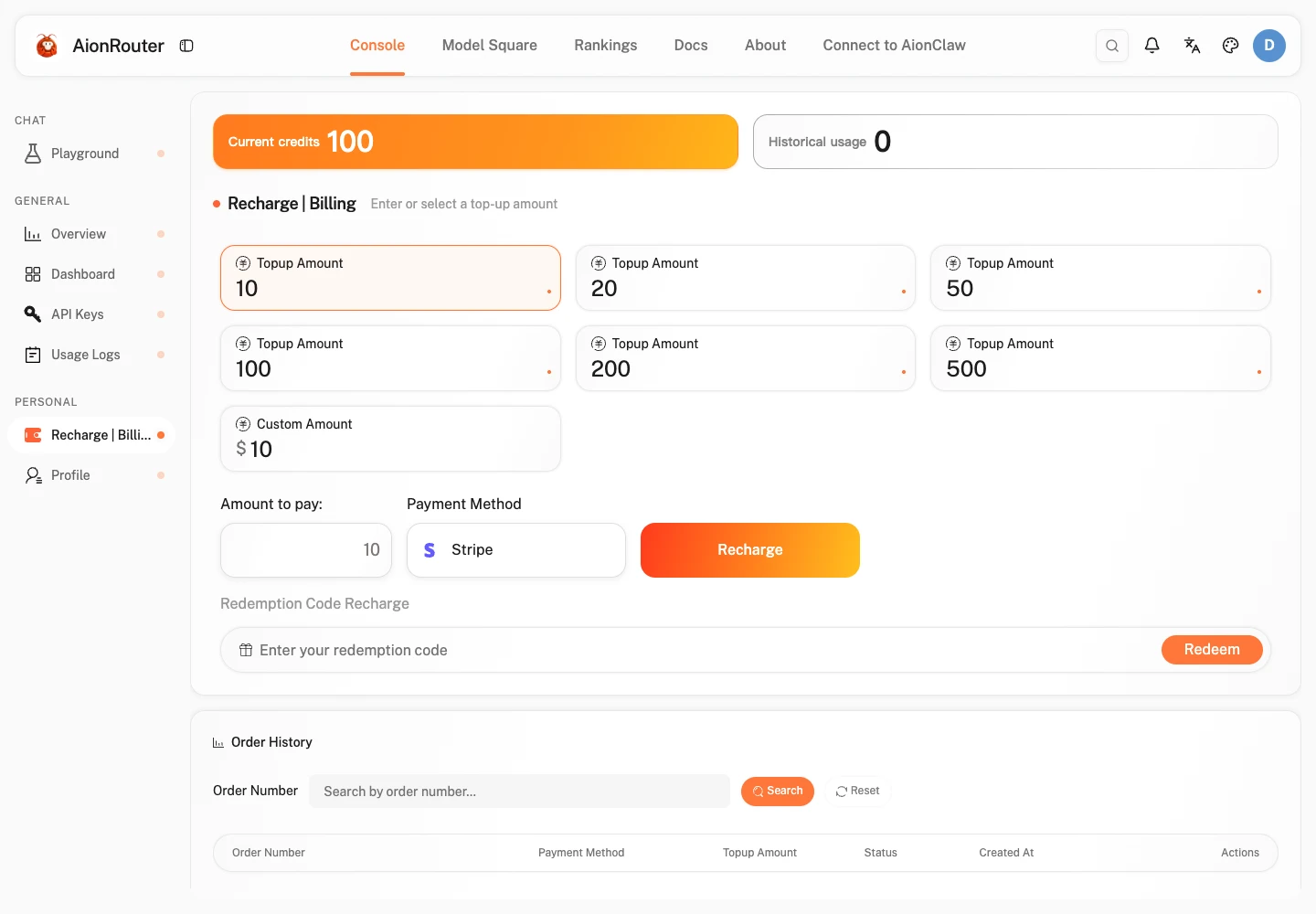Click the Overview chart icon

(33, 234)
